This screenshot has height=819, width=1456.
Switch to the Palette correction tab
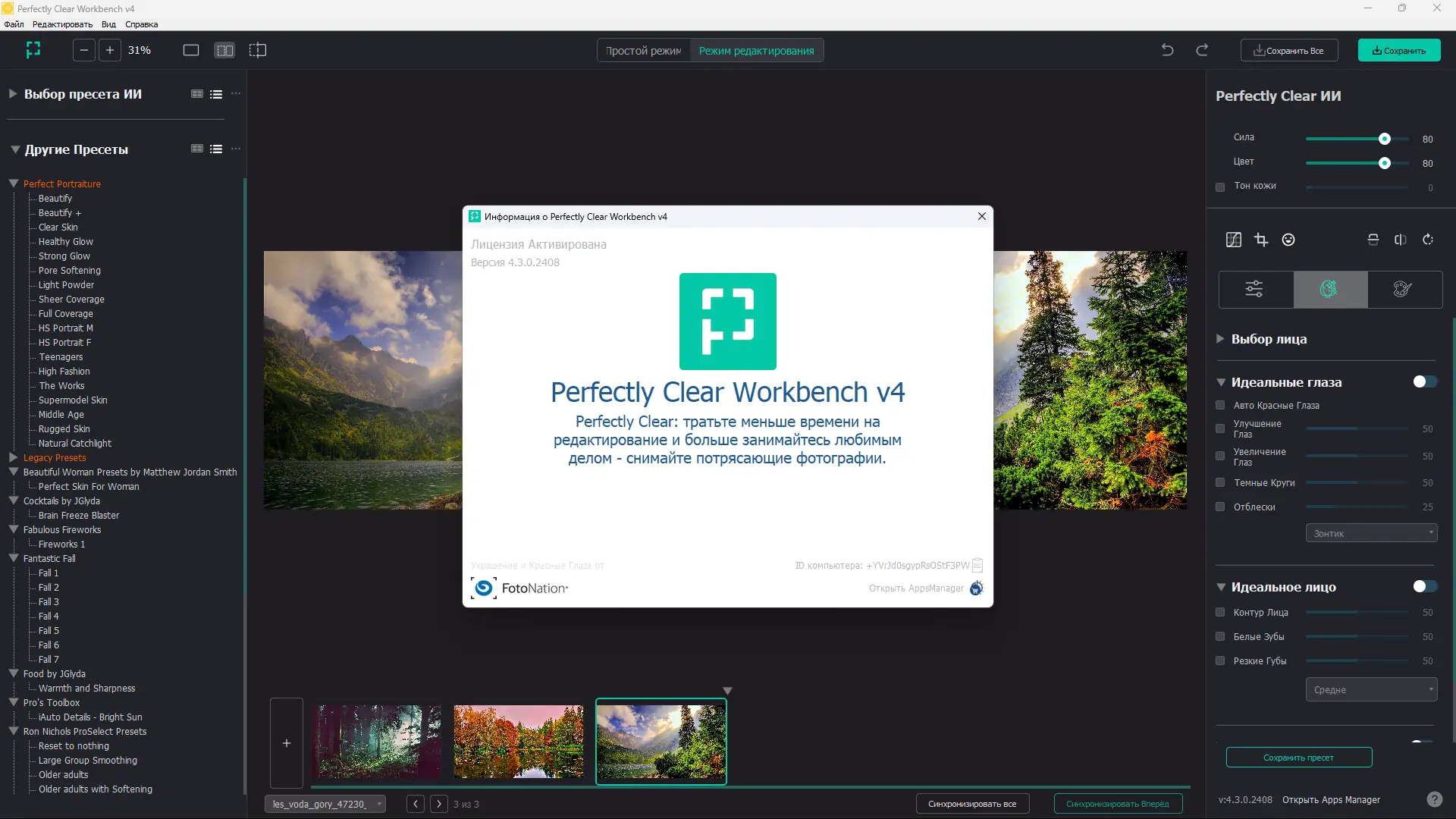1402,289
